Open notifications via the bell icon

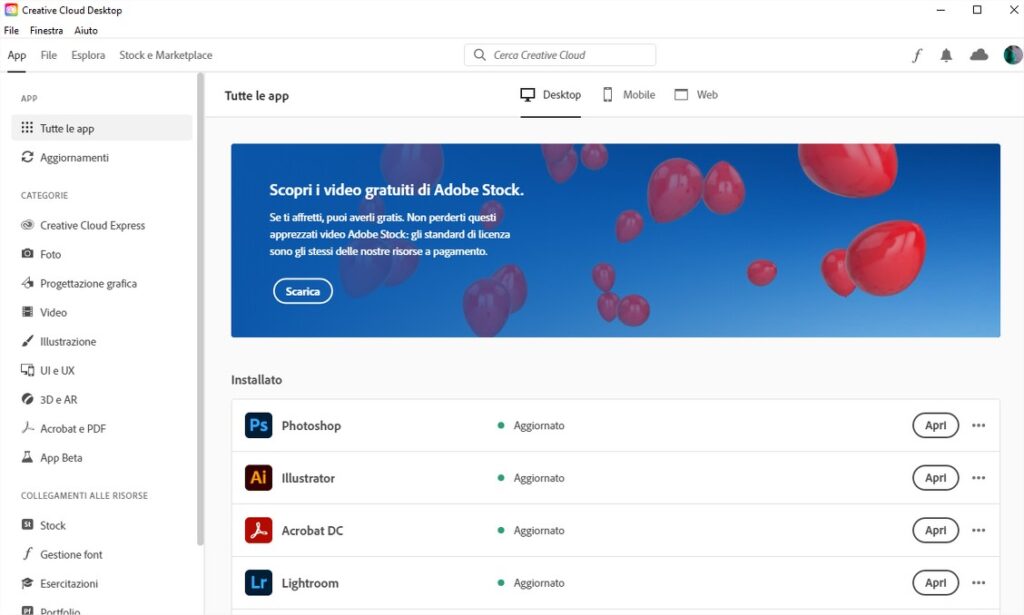click(x=947, y=55)
